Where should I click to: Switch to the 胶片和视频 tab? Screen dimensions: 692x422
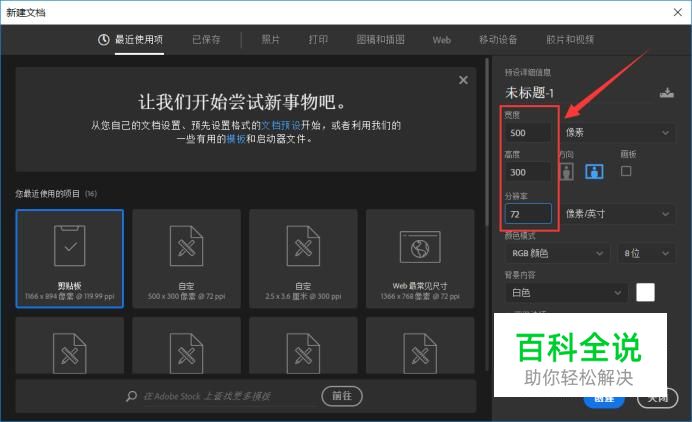(x=570, y=40)
